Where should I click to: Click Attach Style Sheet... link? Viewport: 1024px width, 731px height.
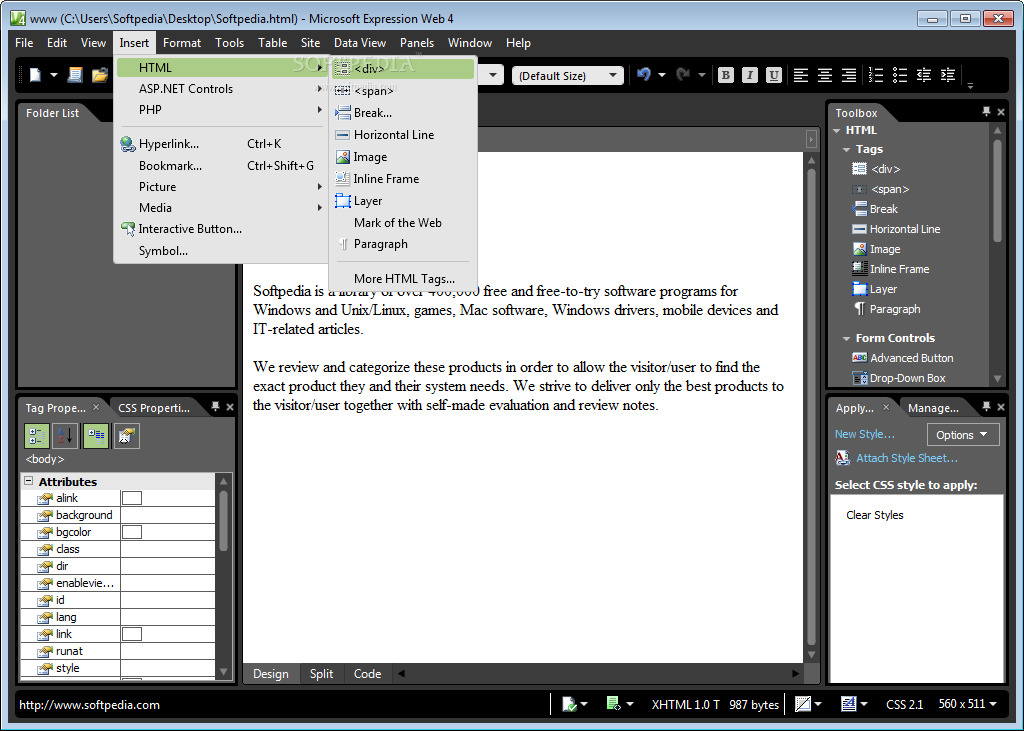tap(906, 458)
